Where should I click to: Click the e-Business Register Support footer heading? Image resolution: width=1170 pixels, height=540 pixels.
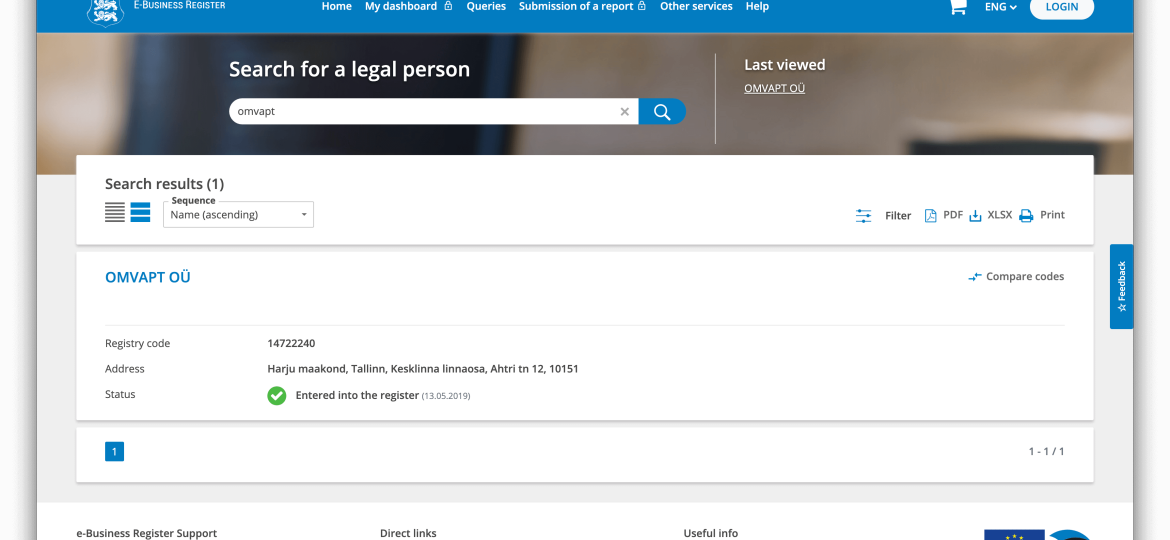(x=146, y=533)
